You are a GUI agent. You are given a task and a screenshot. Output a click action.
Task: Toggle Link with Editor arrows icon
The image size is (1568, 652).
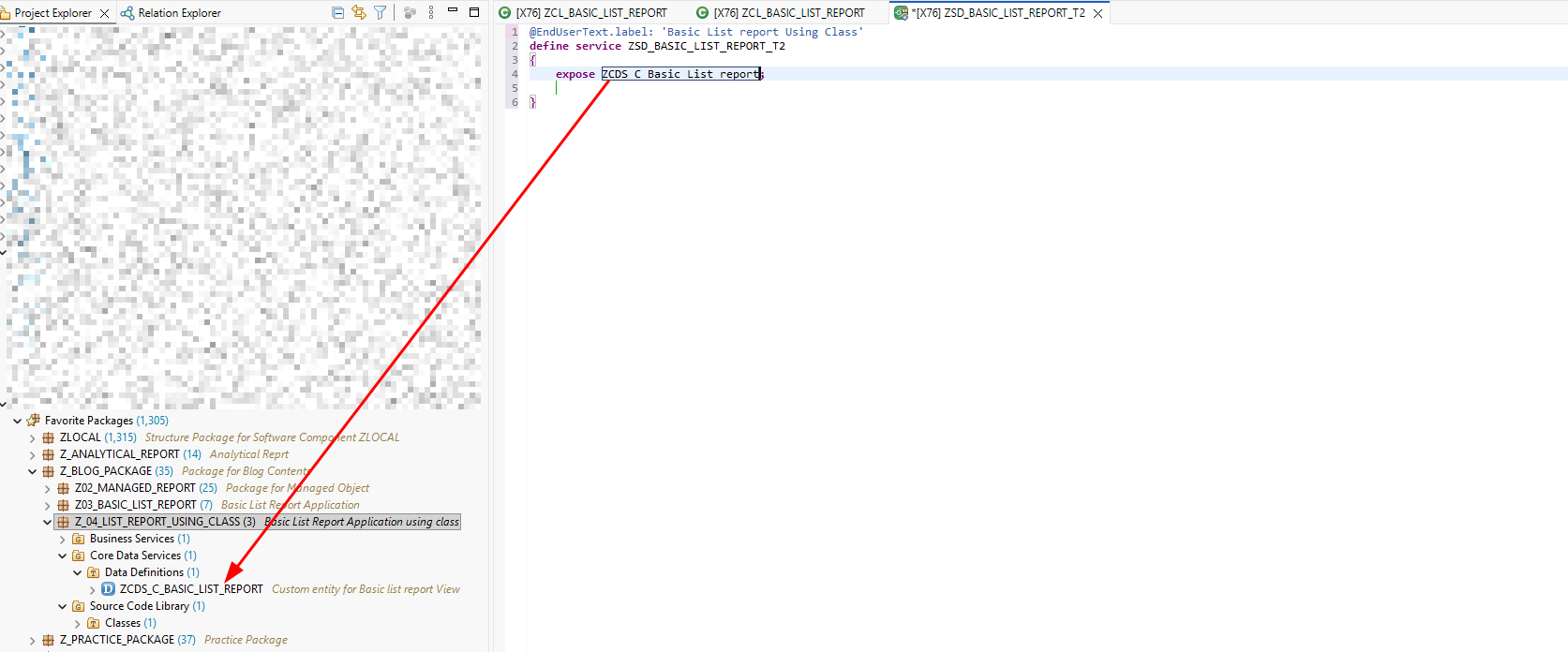click(359, 12)
